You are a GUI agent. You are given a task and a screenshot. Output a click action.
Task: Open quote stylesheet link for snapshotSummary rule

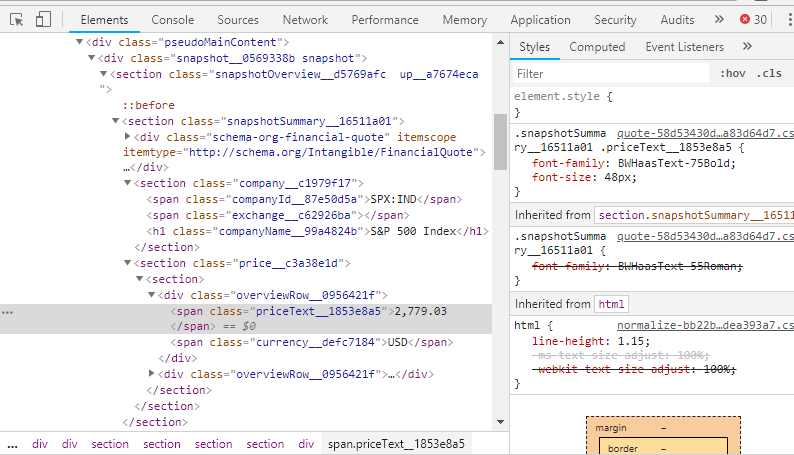click(705, 236)
